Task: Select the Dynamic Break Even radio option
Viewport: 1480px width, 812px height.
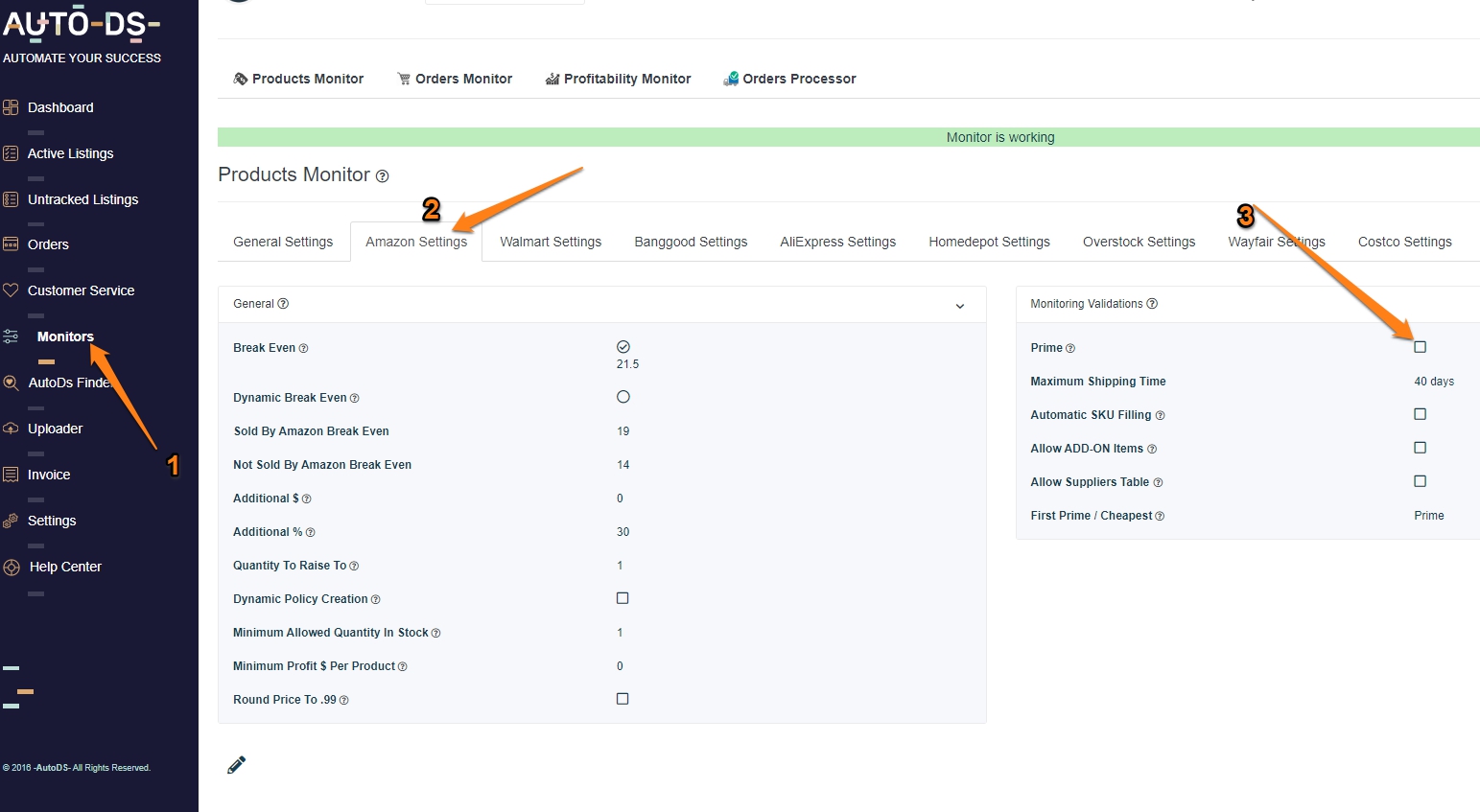Action: [x=623, y=397]
